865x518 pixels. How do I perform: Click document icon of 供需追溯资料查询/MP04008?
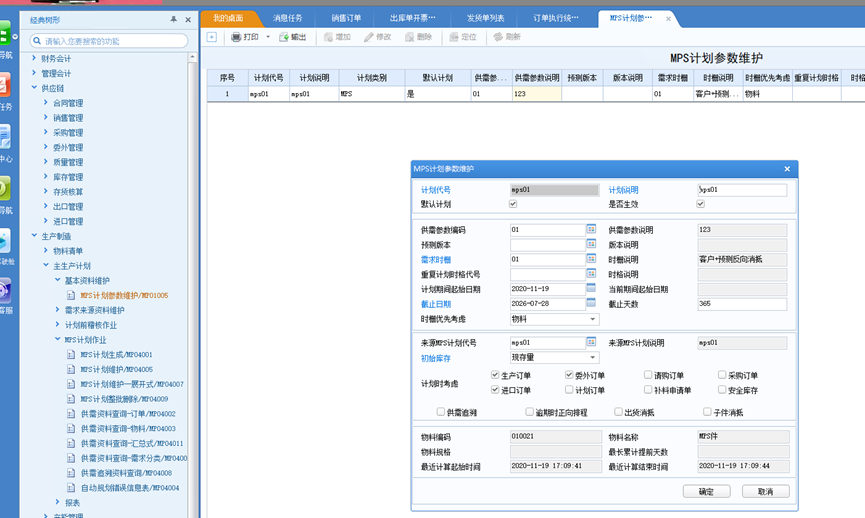tap(71, 473)
